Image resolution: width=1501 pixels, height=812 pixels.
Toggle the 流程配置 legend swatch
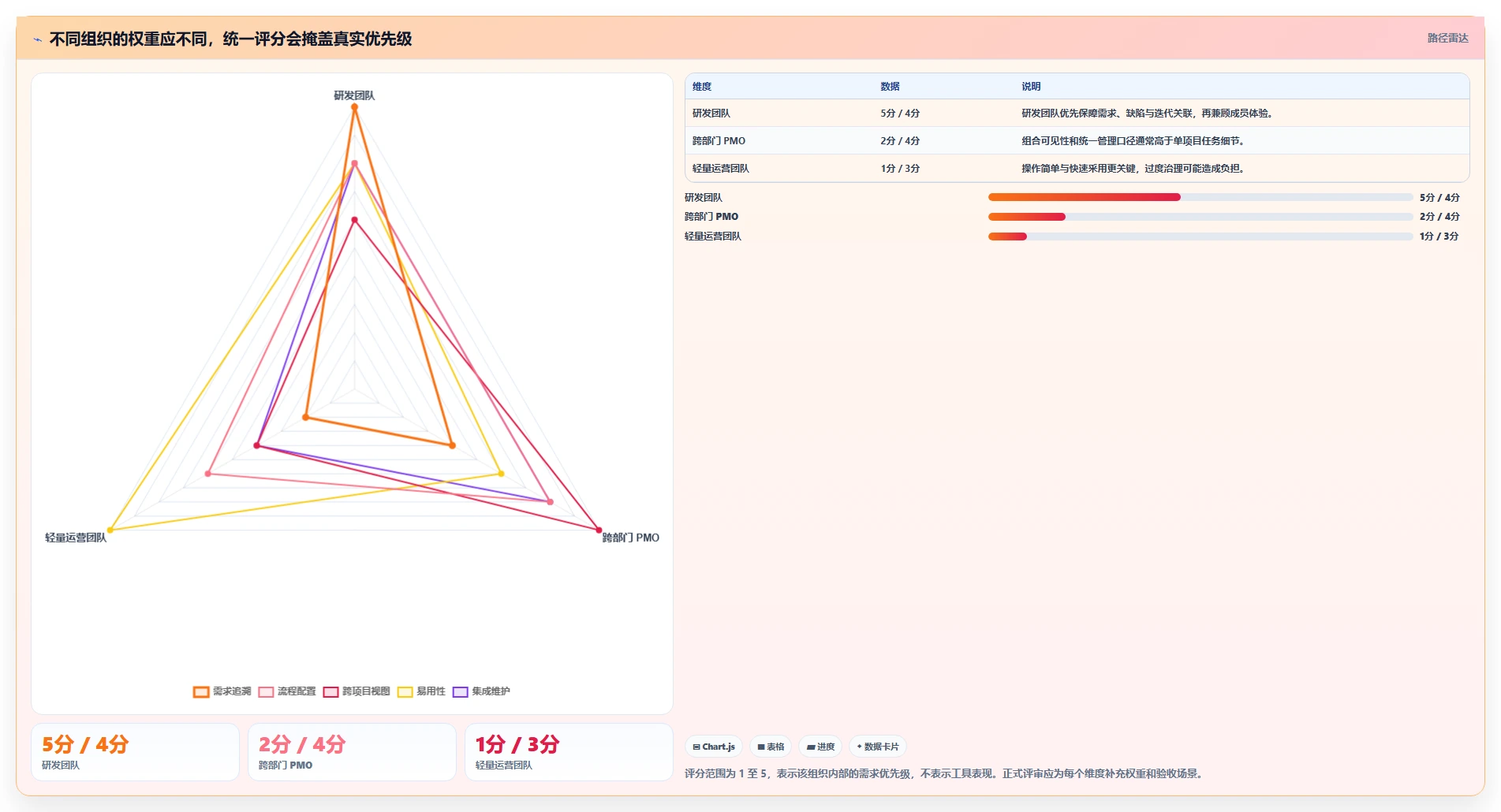(266, 692)
